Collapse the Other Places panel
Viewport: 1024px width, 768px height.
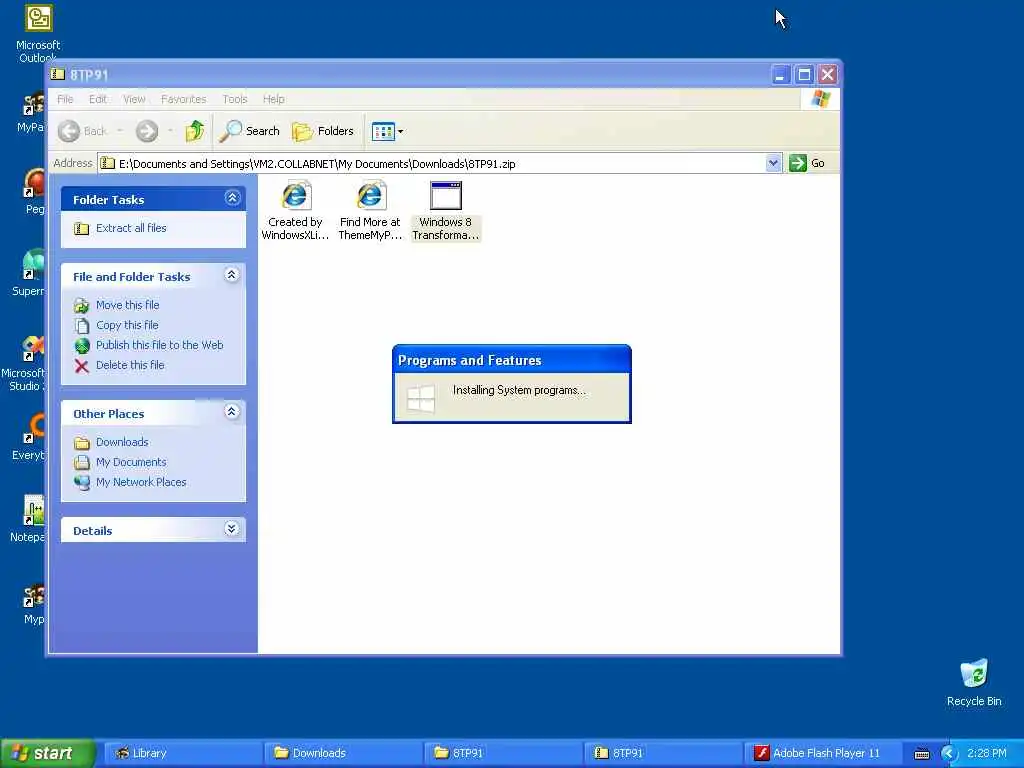point(231,411)
